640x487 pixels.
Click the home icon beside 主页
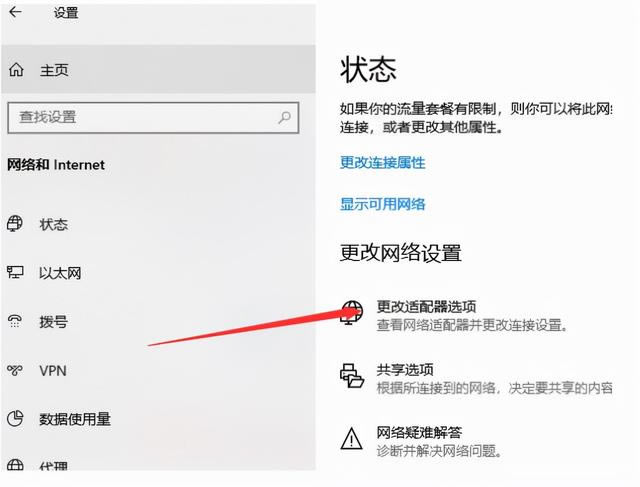tap(16, 70)
